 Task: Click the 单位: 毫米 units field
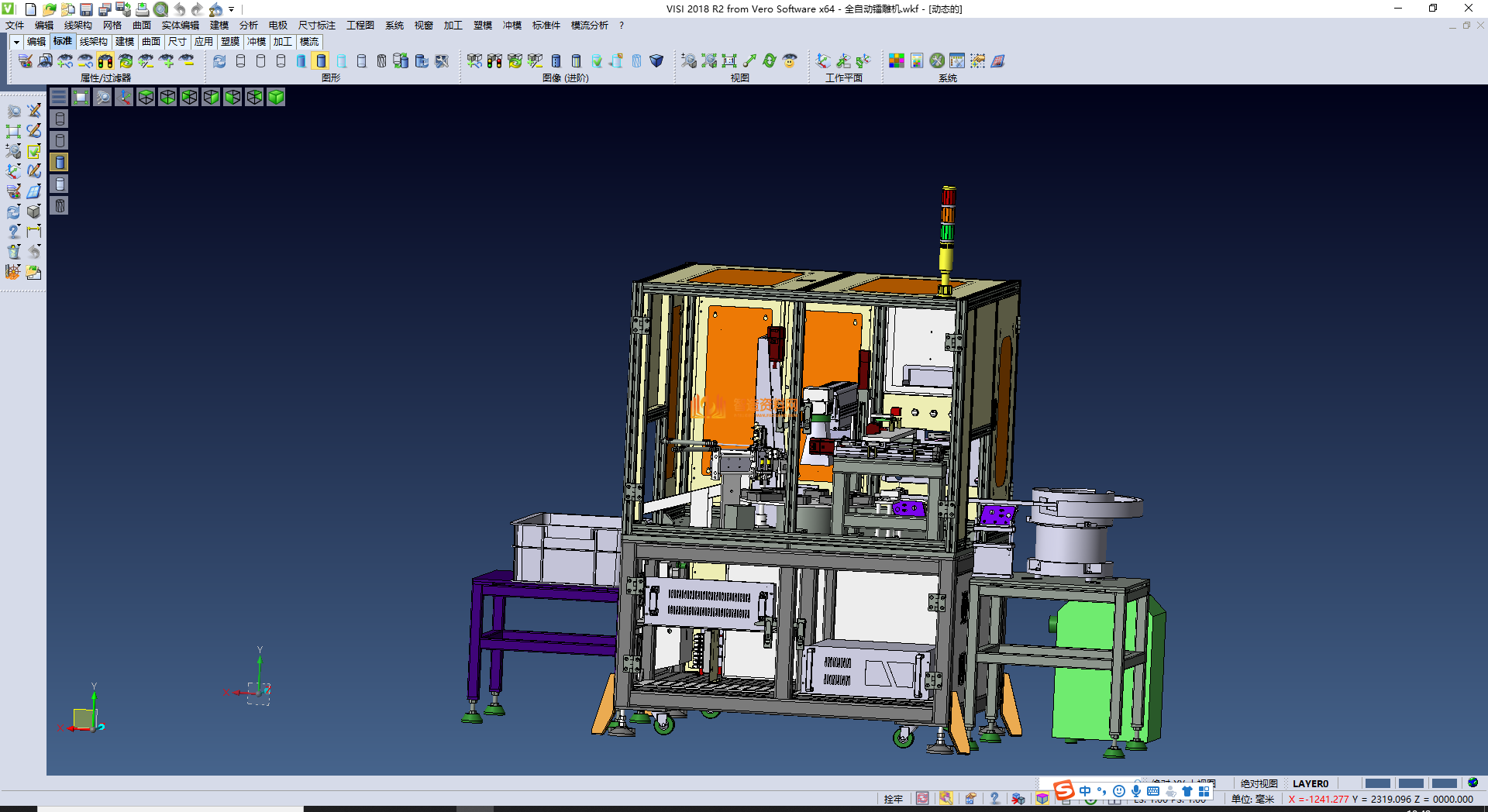coord(1252,799)
